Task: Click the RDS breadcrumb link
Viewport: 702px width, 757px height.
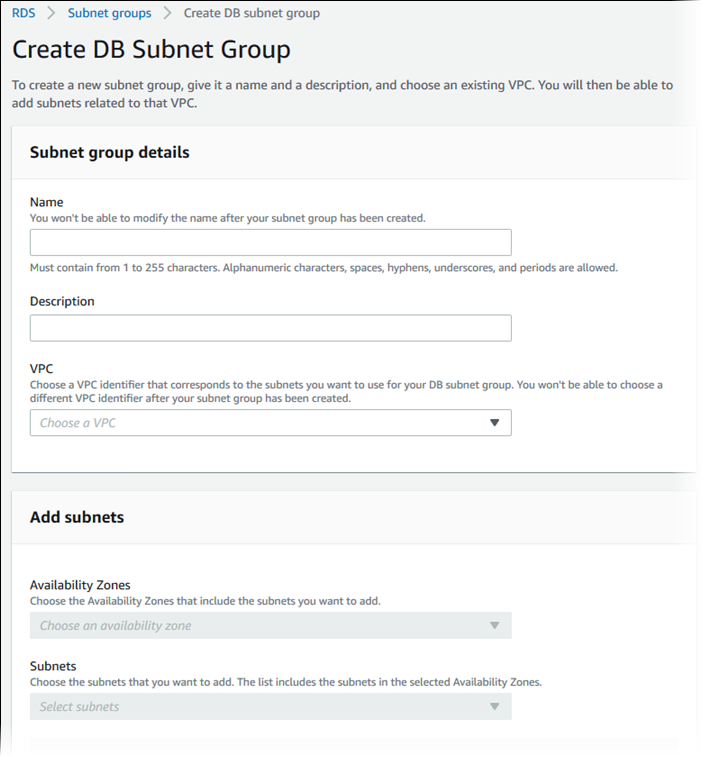Action: tap(24, 13)
